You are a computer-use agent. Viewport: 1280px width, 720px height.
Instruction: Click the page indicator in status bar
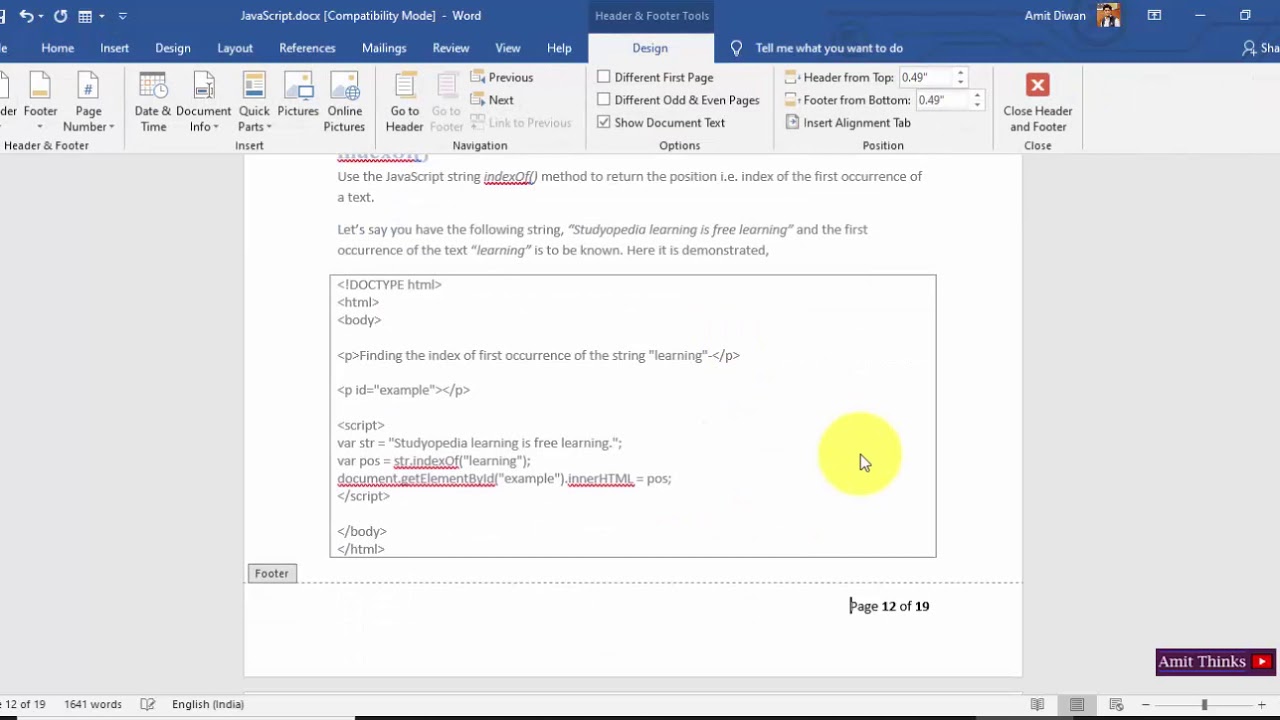23,704
